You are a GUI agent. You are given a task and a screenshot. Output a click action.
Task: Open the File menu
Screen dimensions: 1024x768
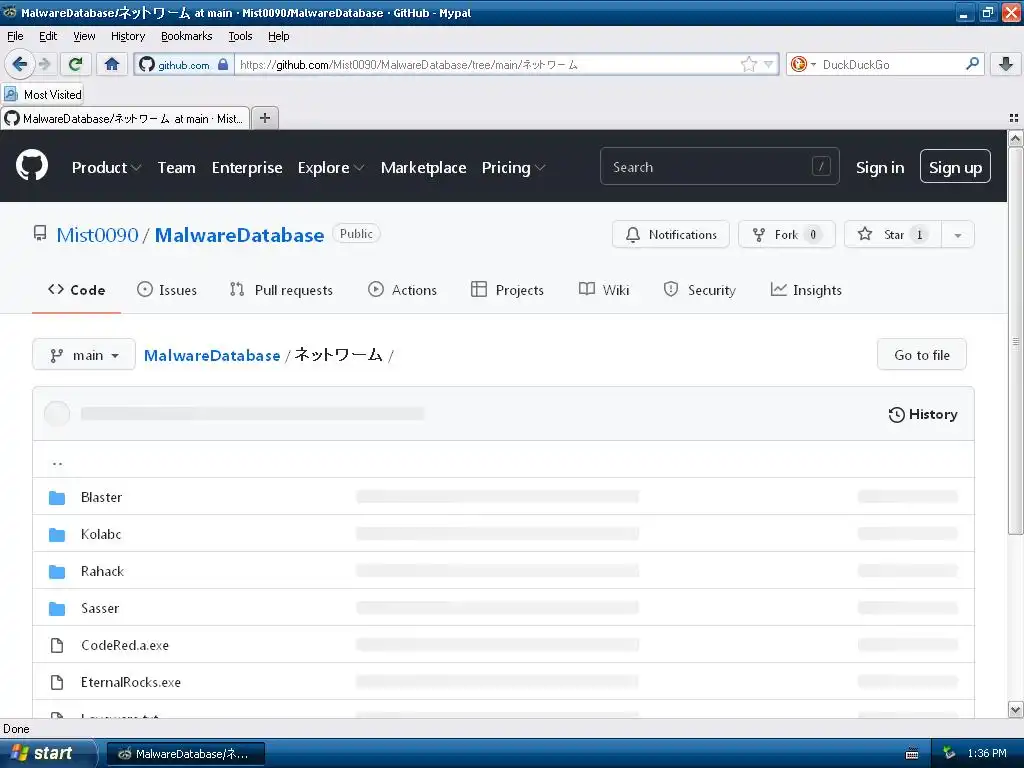point(14,36)
